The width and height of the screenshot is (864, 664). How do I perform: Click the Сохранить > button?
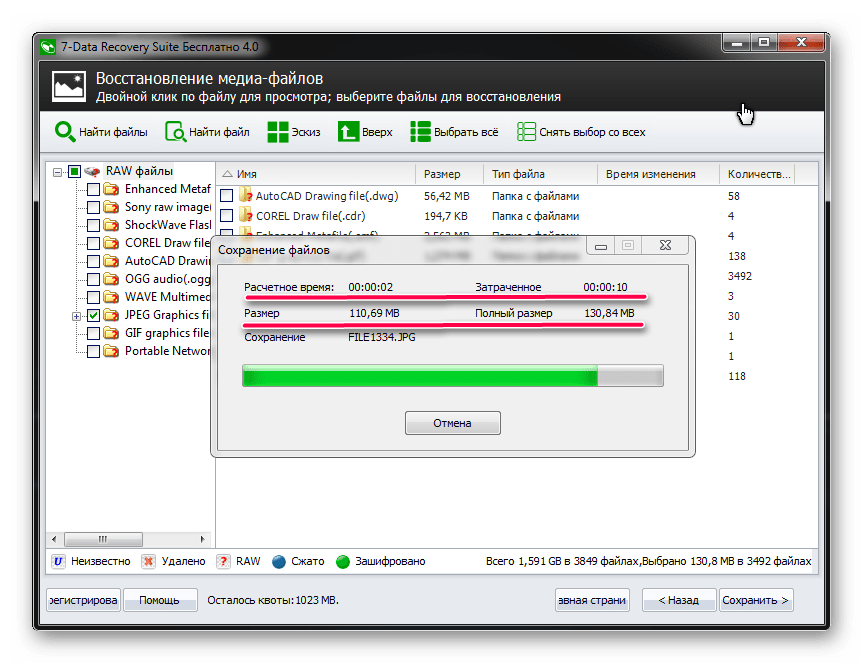pos(756,600)
